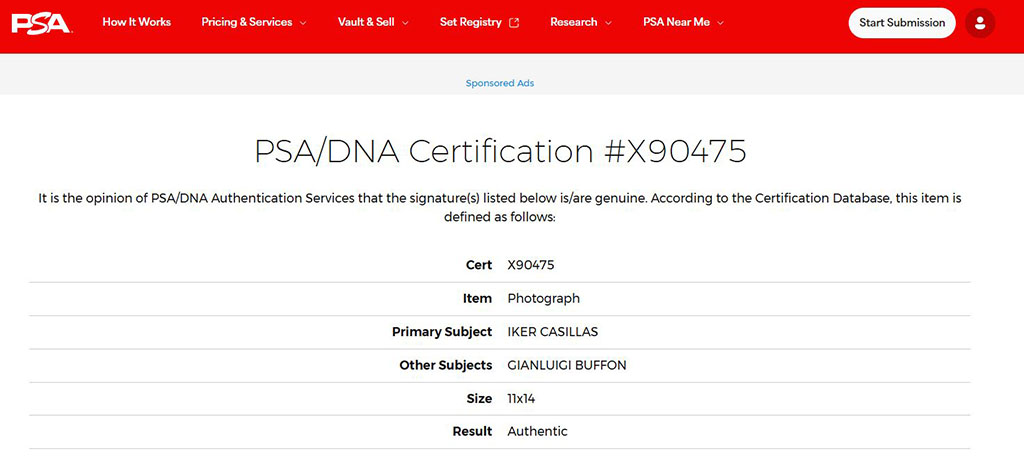Click the Pricing & Services menu label

(x=246, y=22)
